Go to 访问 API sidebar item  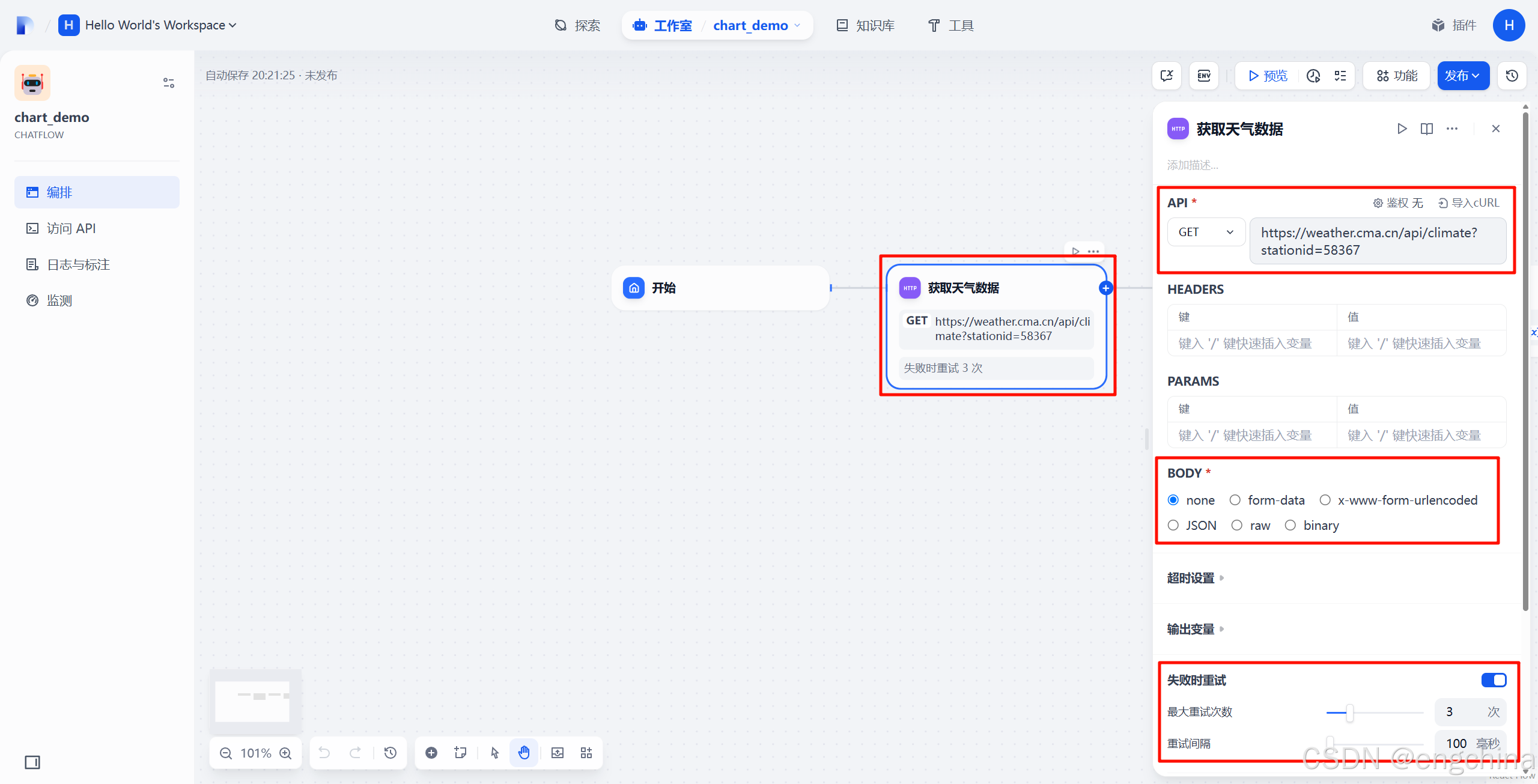coord(71,228)
